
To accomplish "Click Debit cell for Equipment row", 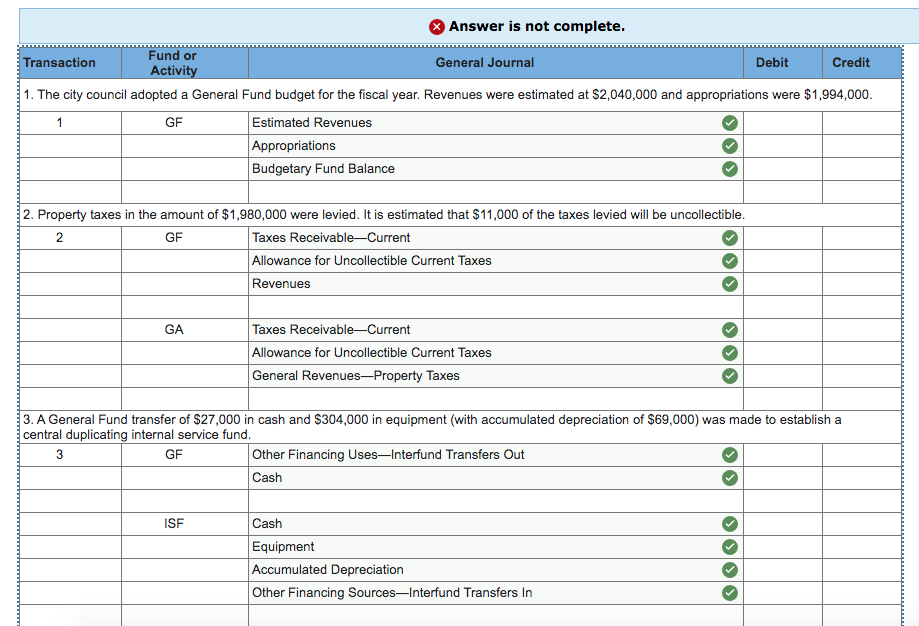I will (783, 547).
